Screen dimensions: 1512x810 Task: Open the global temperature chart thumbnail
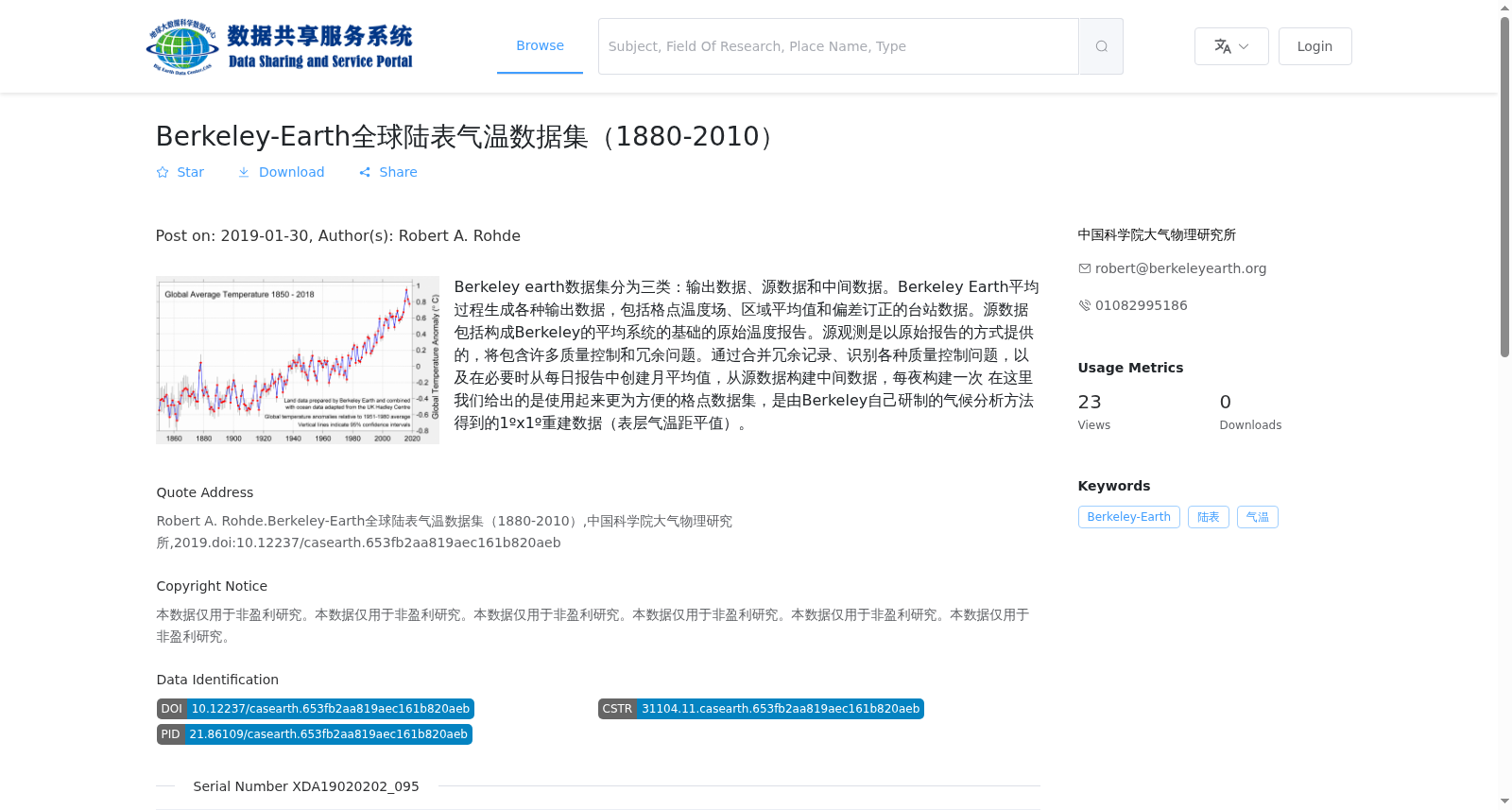click(298, 360)
